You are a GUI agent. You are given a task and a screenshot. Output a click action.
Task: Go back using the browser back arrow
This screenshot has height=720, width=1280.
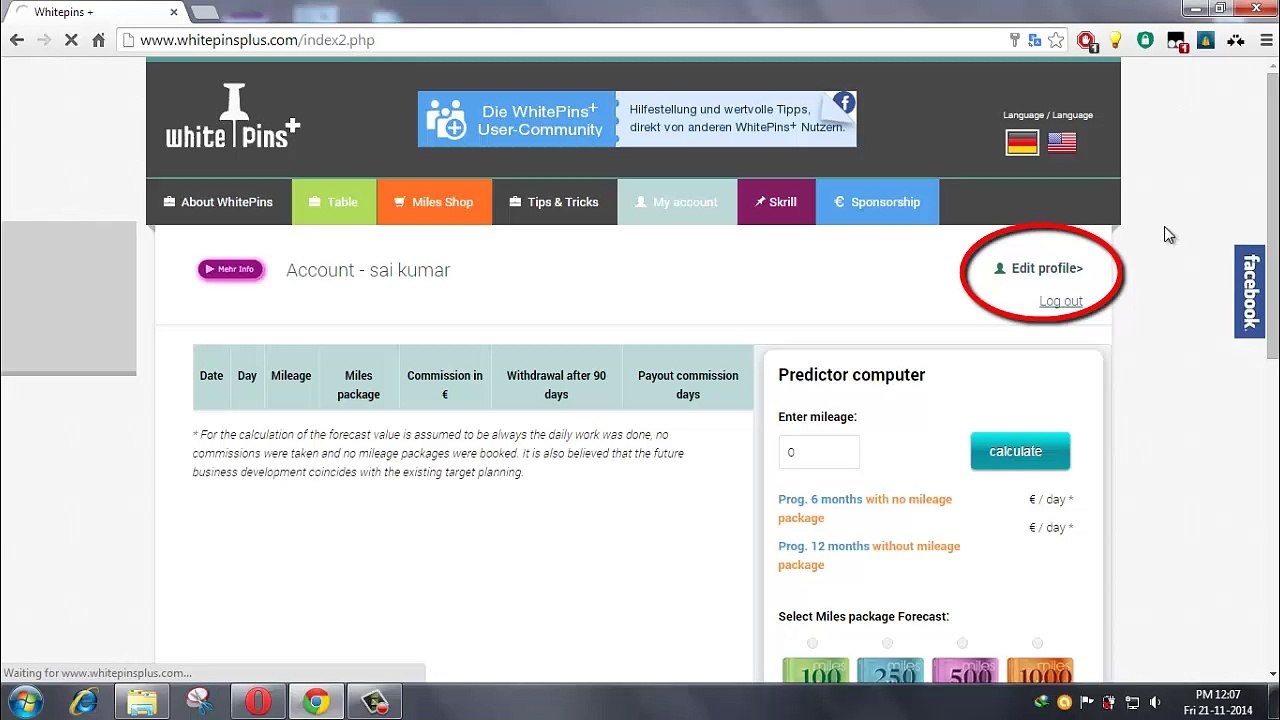17,40
